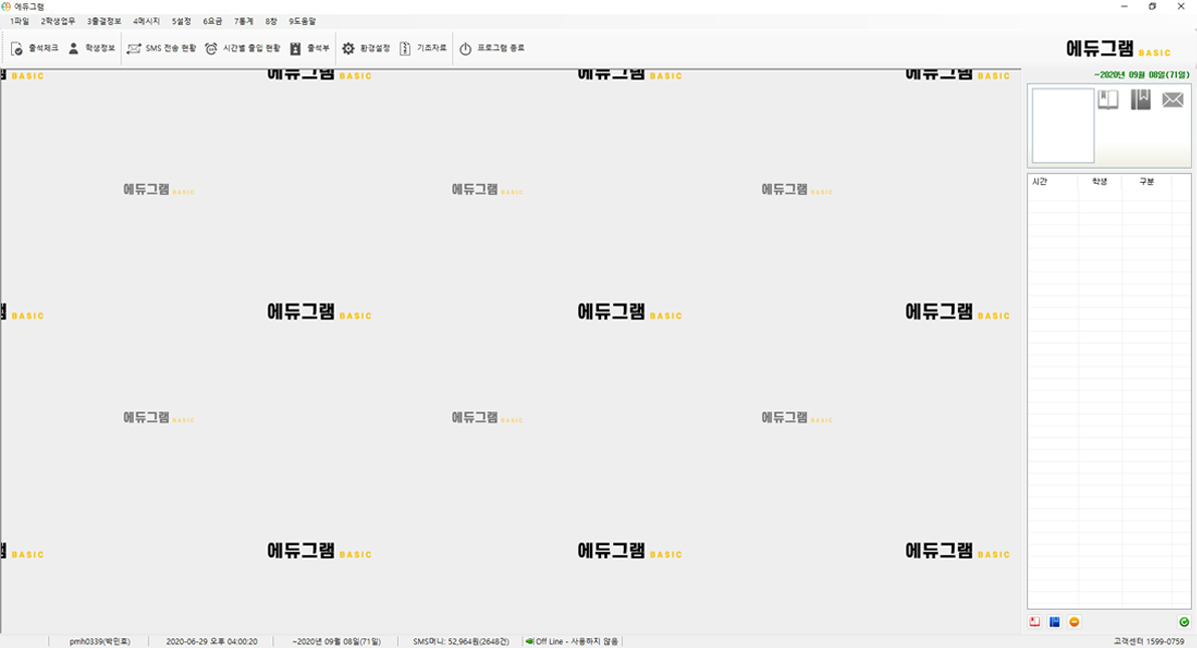1197x648 pixels.
Task: Open the 1파일 menu
Action: (19, 21)
